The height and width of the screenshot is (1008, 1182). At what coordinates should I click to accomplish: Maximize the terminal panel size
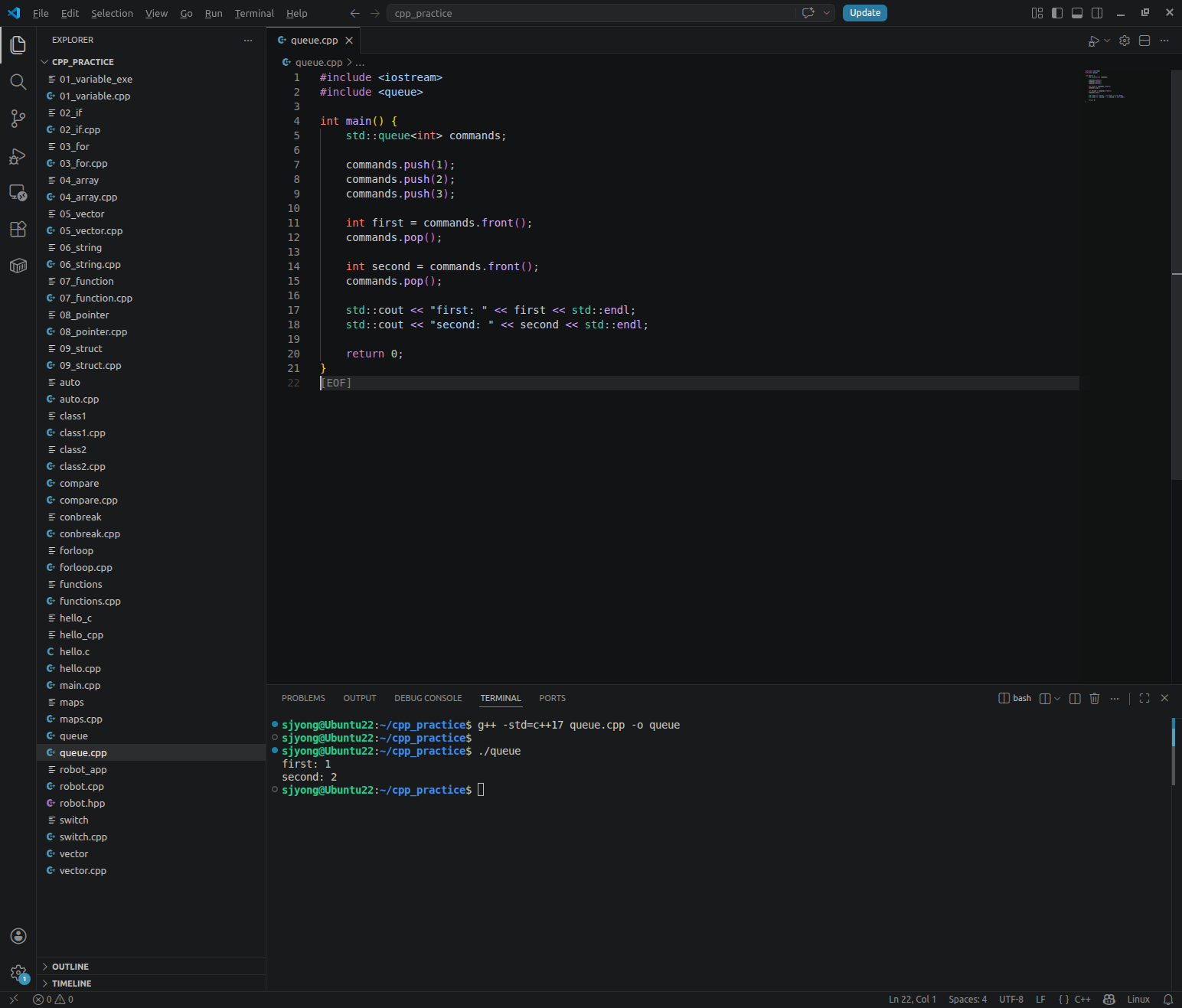coord(1144,698)
